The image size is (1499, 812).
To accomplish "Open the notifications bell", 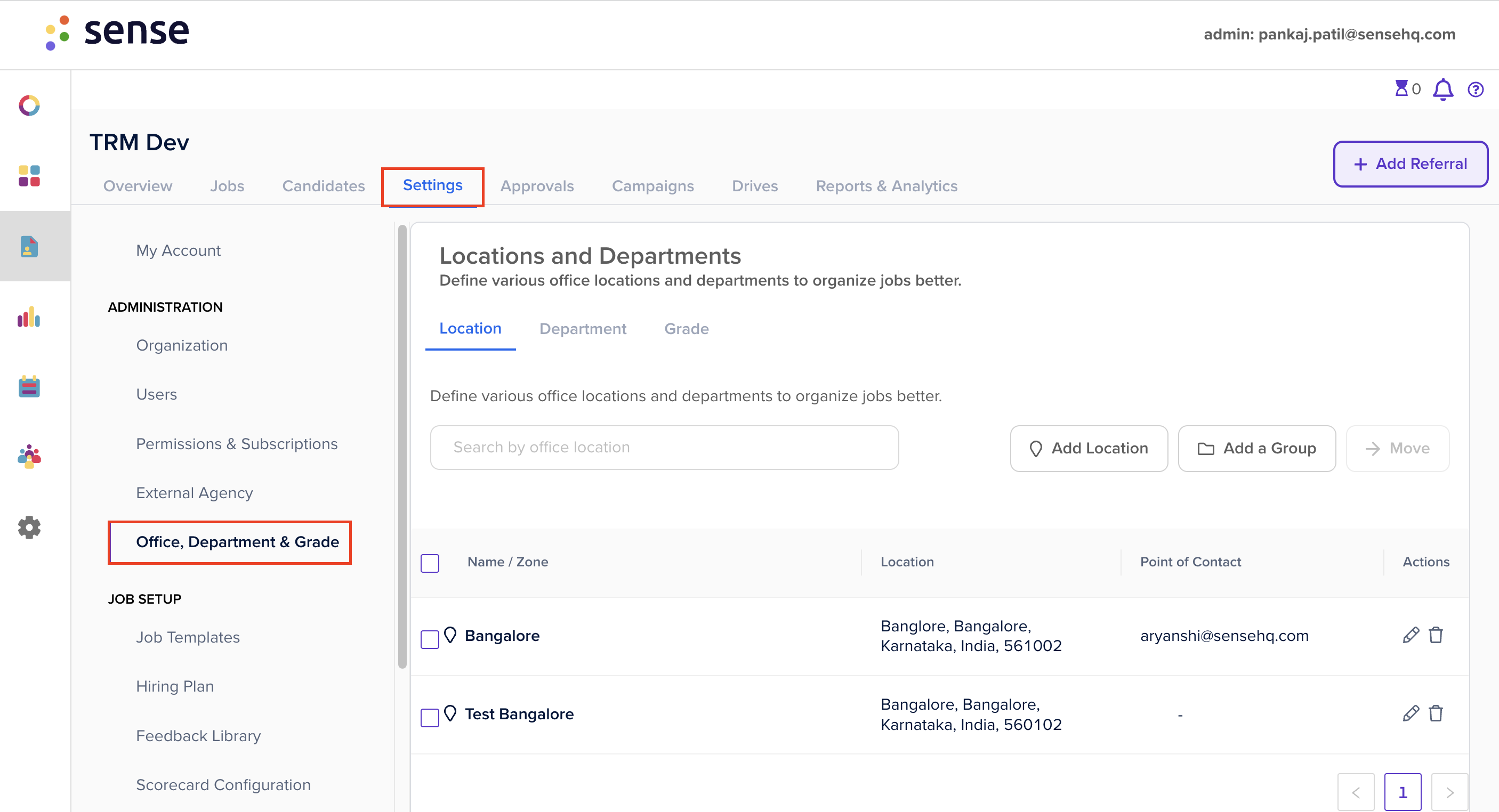I will tap(1442, 90).
